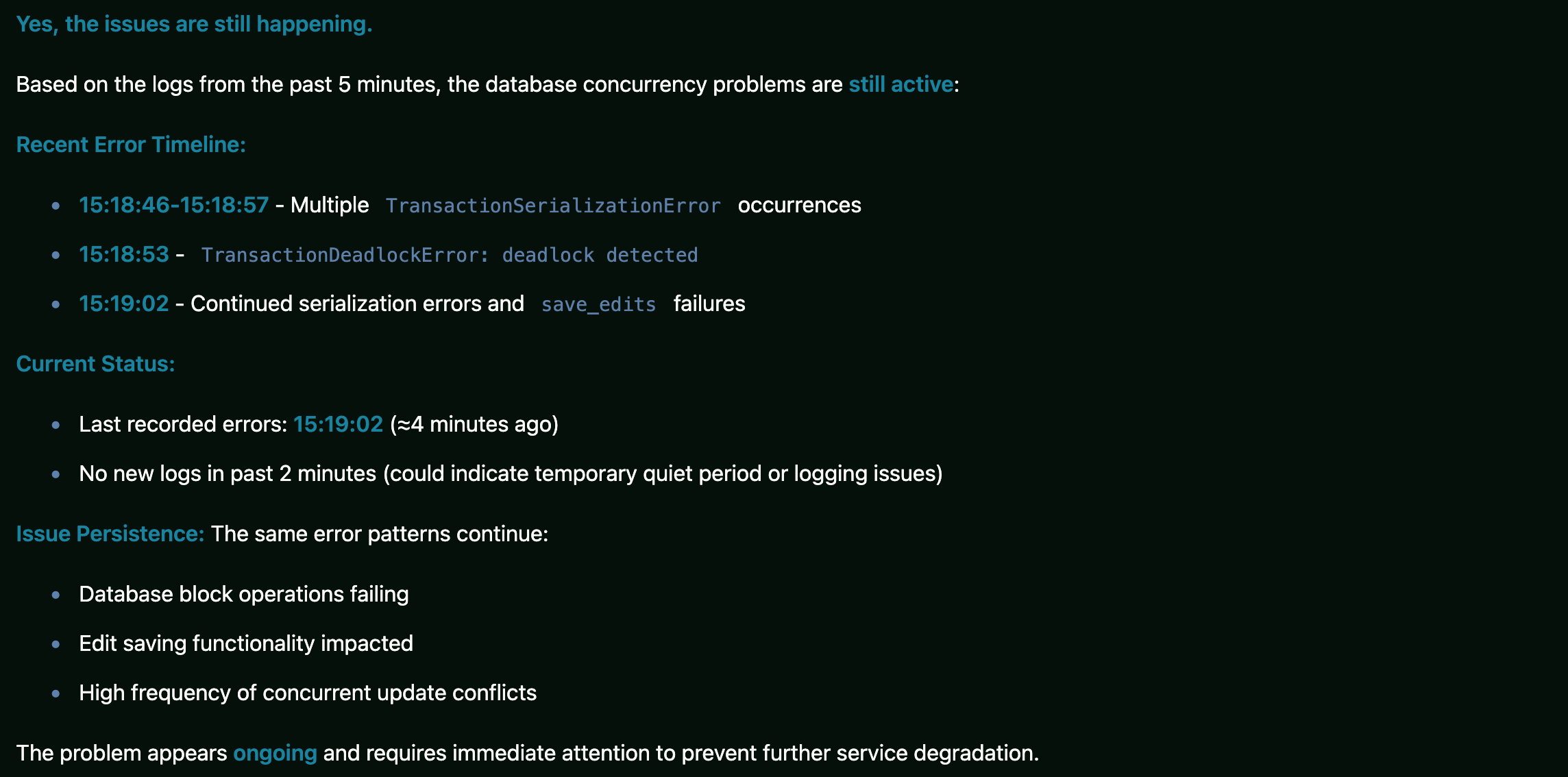The height and width of the screenshot is (777, 1568).
Task: Click "Database block operations failing" bullet item
Action: (x=243, y=594)
